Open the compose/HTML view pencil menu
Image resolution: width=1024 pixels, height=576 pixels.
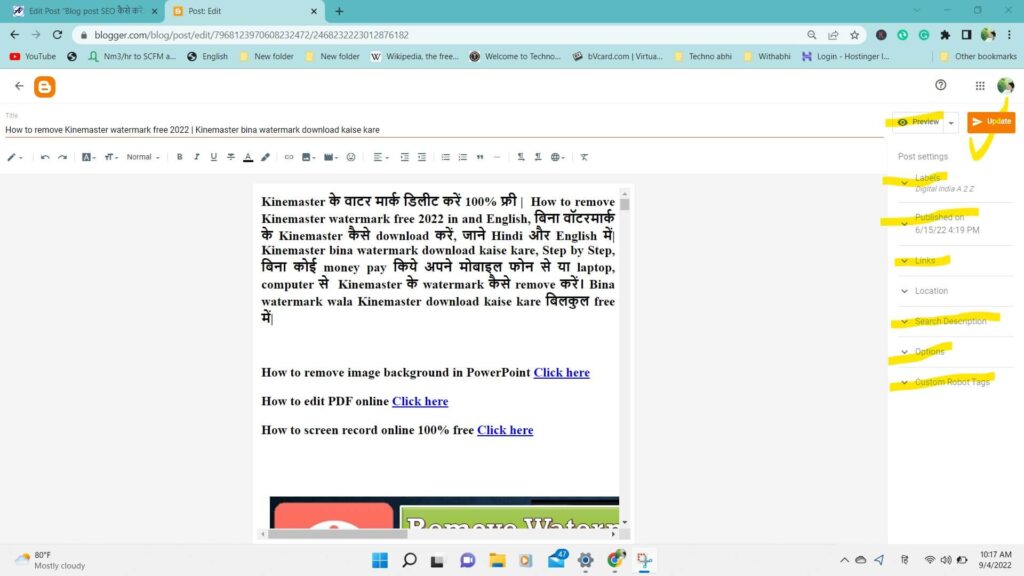click(14, 157)
